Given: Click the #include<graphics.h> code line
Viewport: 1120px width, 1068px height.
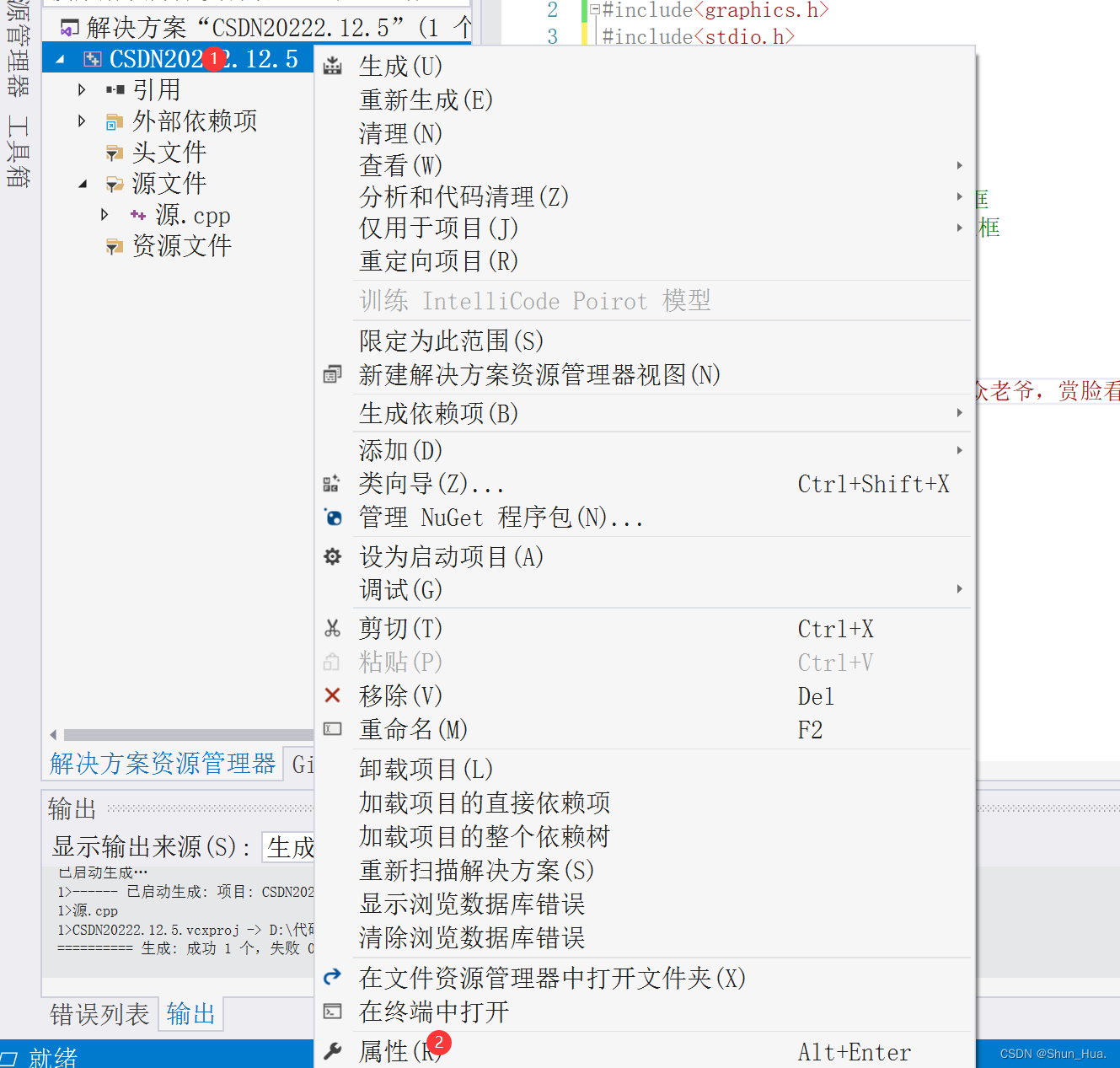Looking at the screenshot, I should click(715, 10).
